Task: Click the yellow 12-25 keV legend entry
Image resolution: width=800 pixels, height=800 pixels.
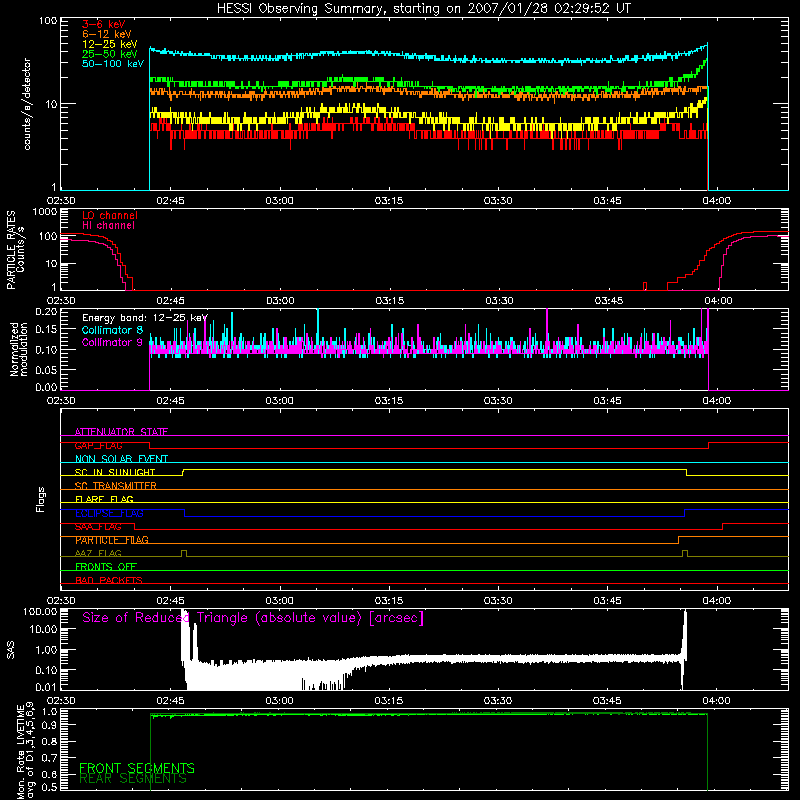Action: point(109,44)
